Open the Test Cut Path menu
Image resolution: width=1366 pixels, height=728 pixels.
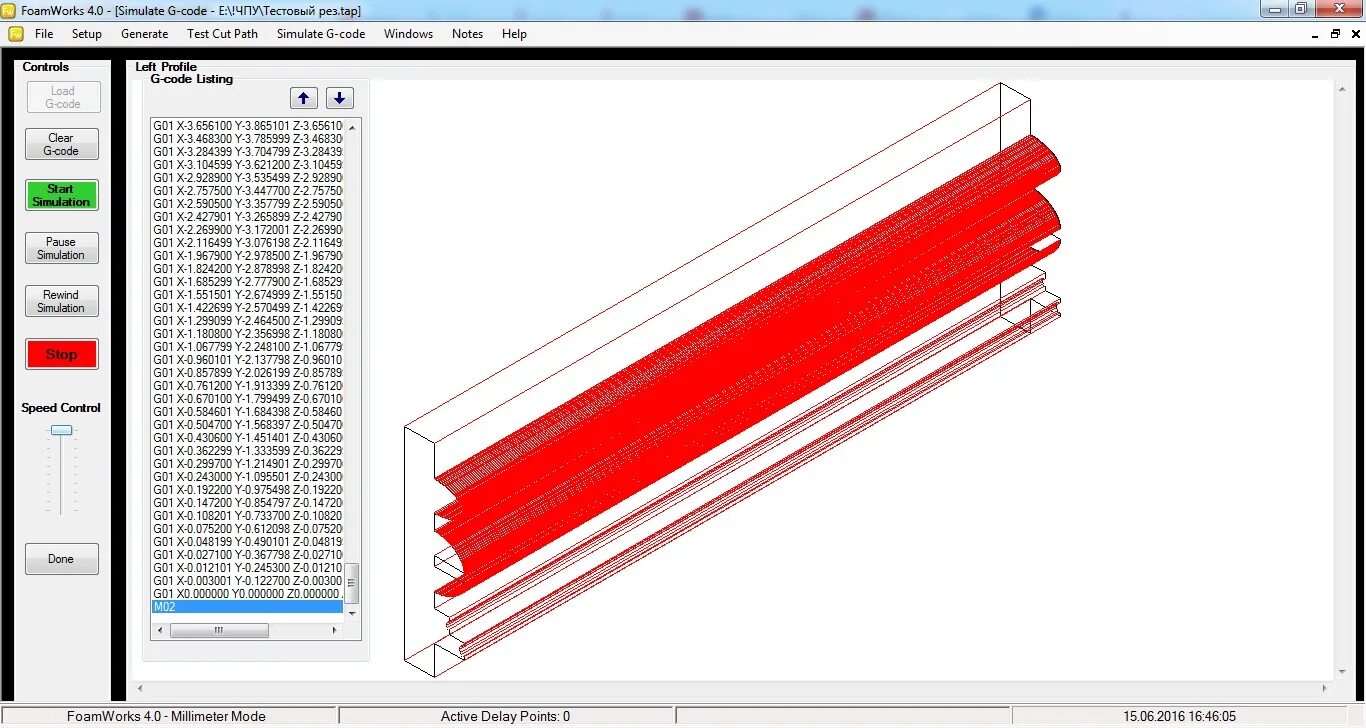click(x=222, y=34)
